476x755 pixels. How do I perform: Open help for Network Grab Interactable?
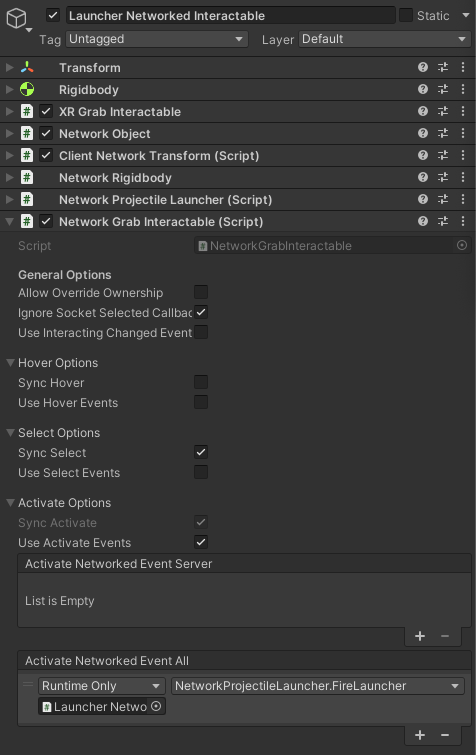point(423,221)
